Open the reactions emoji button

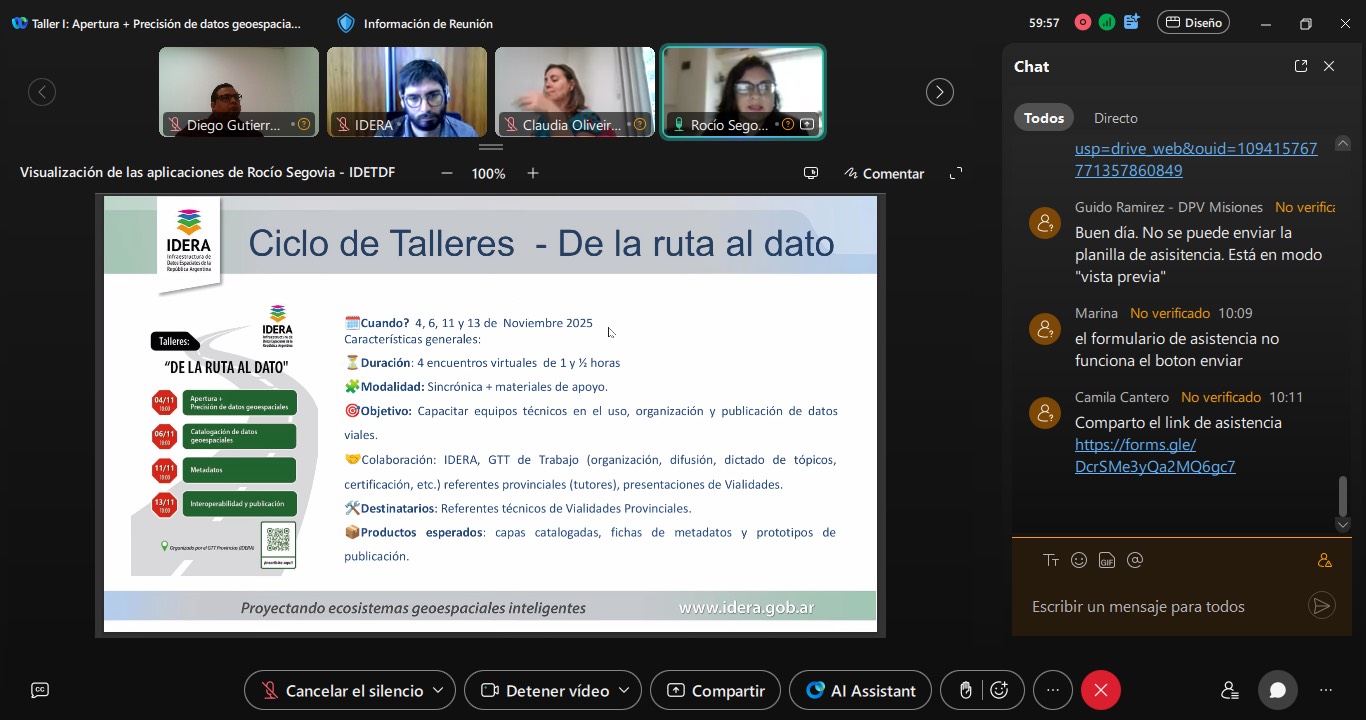[999, 690]
